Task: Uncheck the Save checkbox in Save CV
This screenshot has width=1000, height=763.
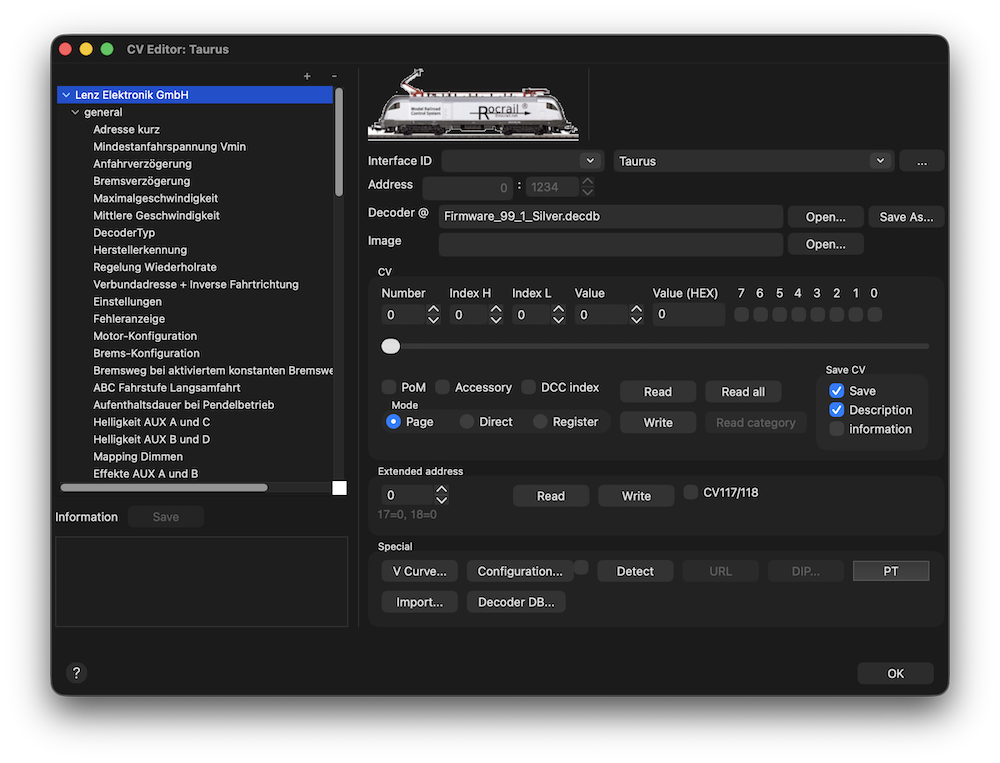Action: pos(837,391)
